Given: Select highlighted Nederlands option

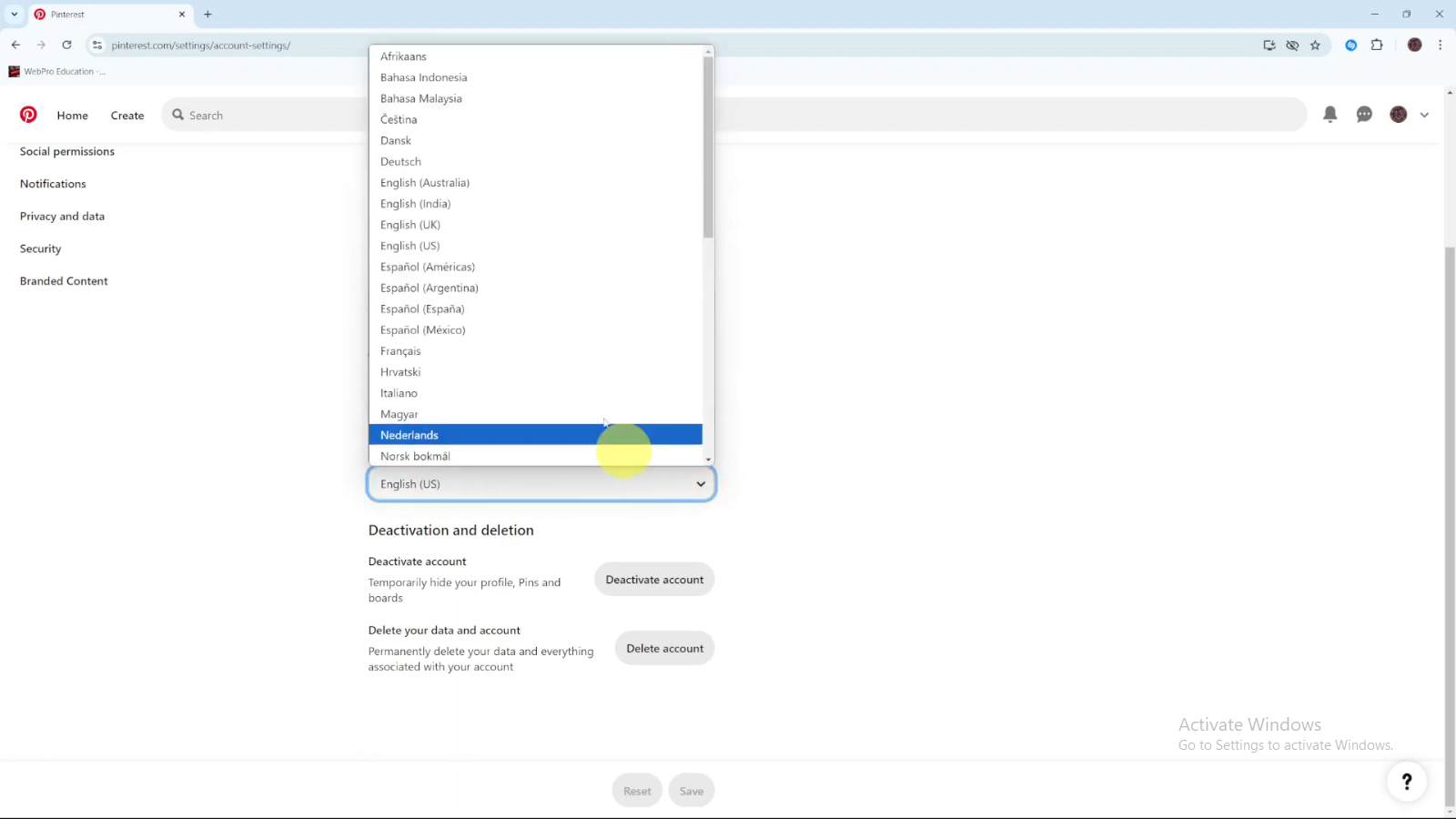Looking at the screenshot, I should pyautogui.click(x=535, y=435).
